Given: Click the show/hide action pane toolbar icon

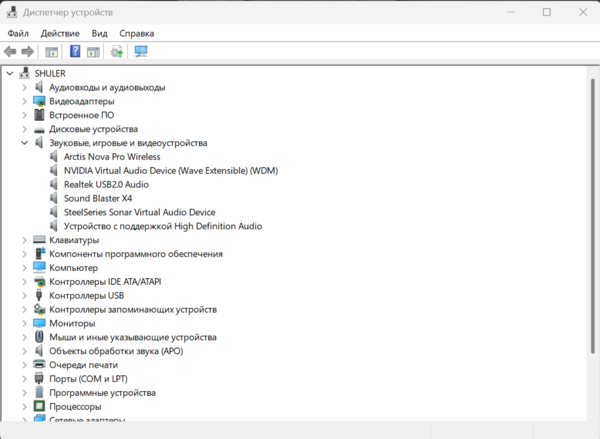Looking at the screenshot, I should pyautogui.click(x=93, y=52).
